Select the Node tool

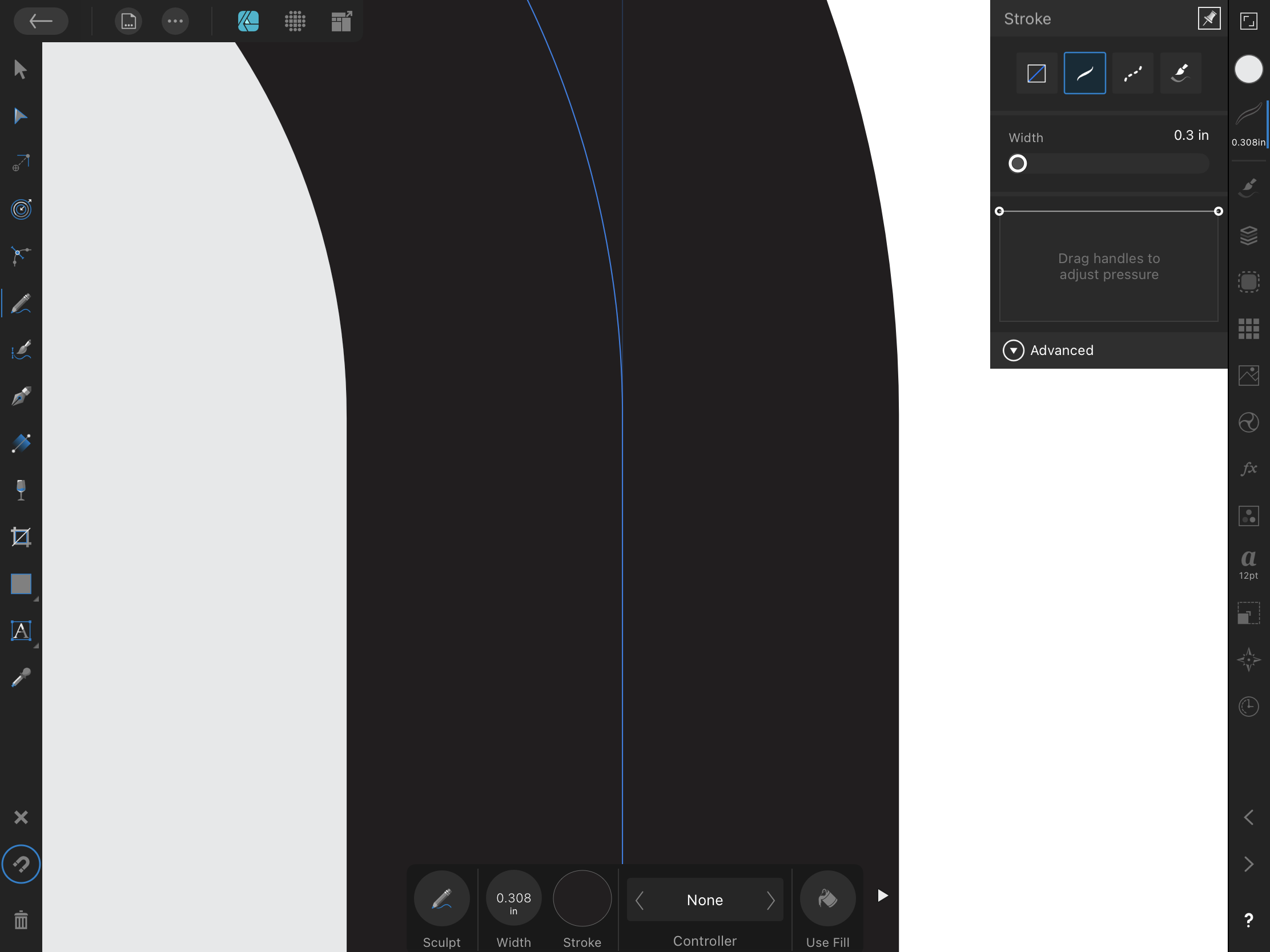pyautogui.click(x=21, y=116)
